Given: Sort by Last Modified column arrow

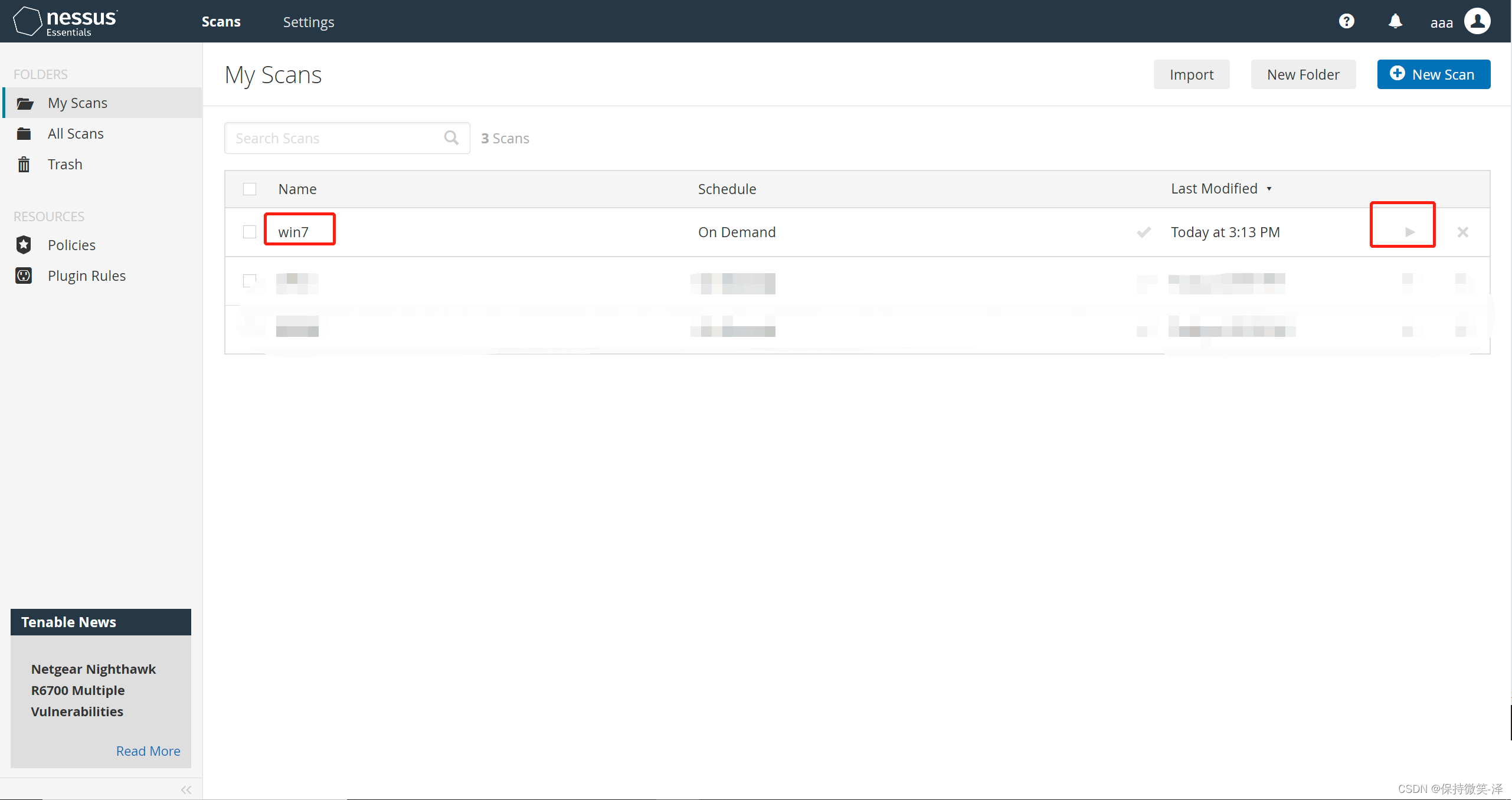Looking at the screenshot, I should (1269, 189).
